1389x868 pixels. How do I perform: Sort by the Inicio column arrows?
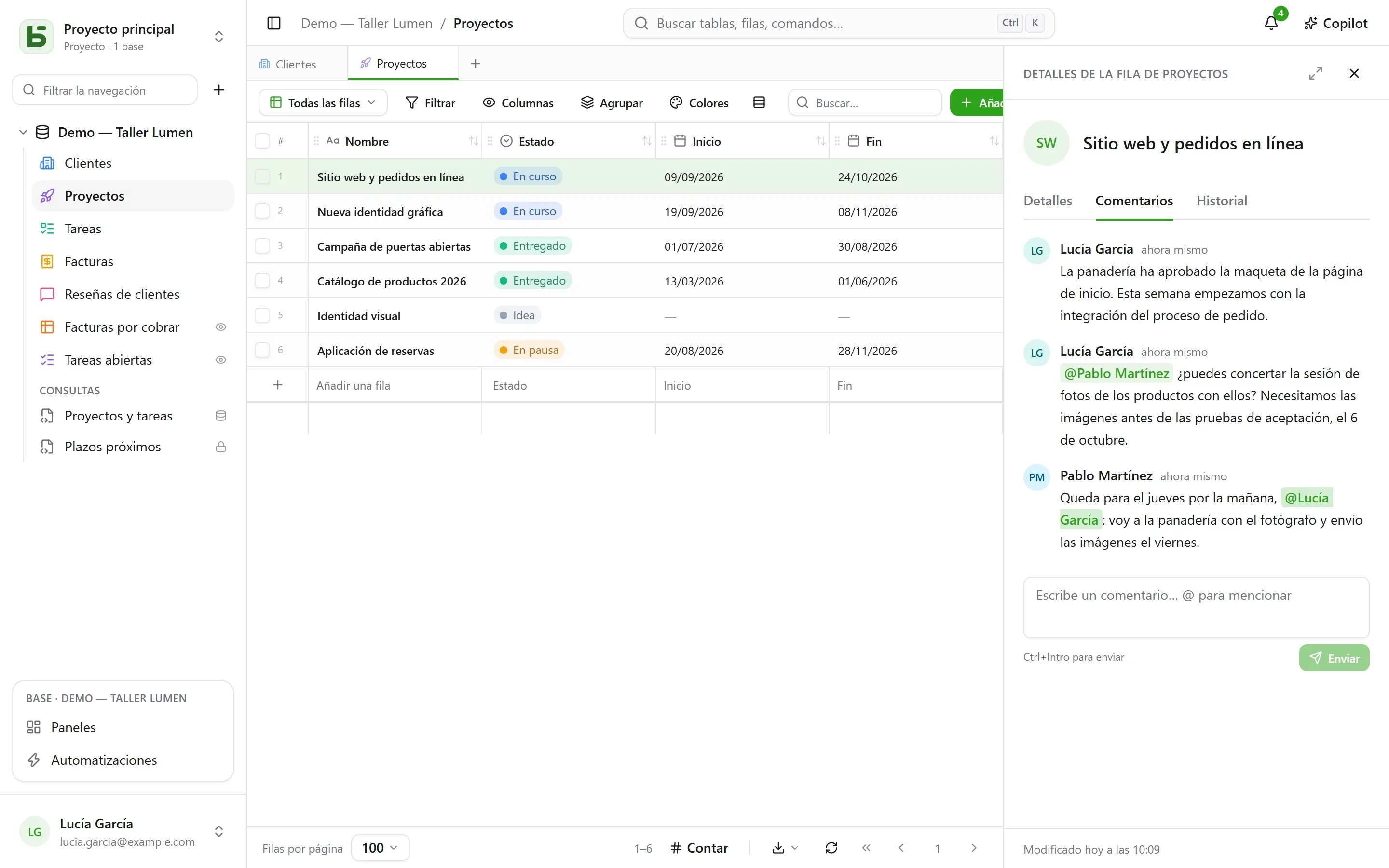(x=820, y=141)
